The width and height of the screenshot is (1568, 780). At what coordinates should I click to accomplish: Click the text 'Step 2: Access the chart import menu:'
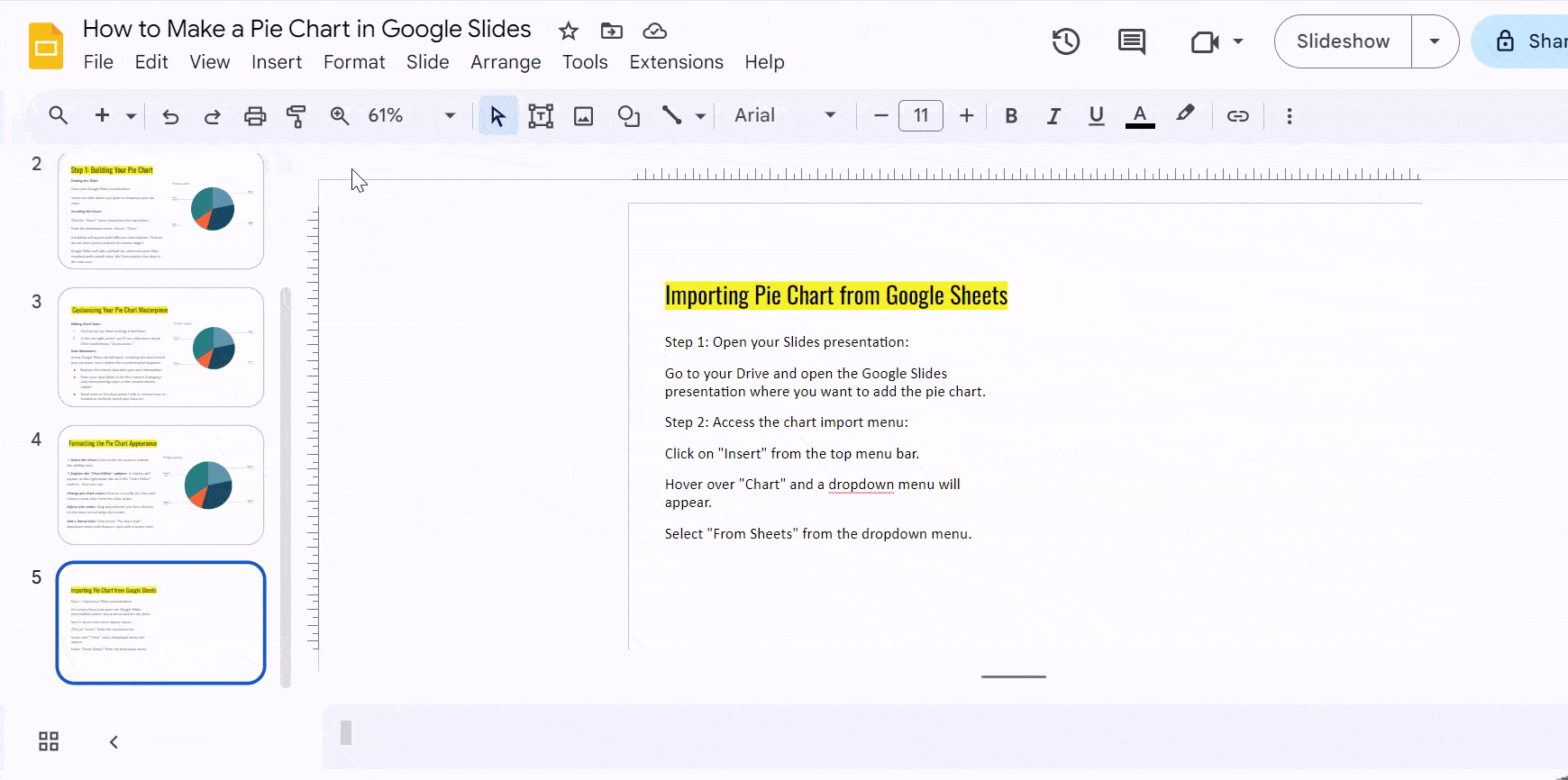[x=787, y=422]
